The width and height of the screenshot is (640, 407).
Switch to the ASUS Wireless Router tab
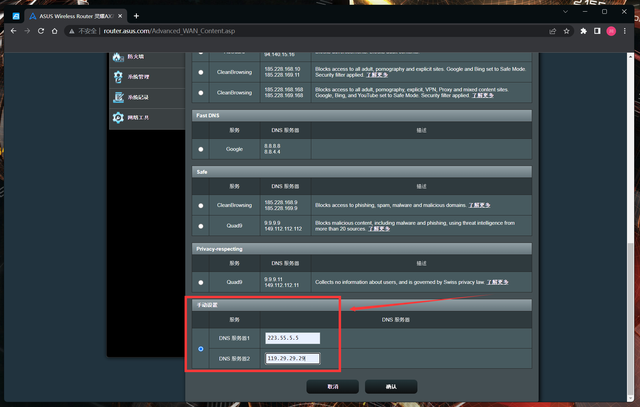70,15
